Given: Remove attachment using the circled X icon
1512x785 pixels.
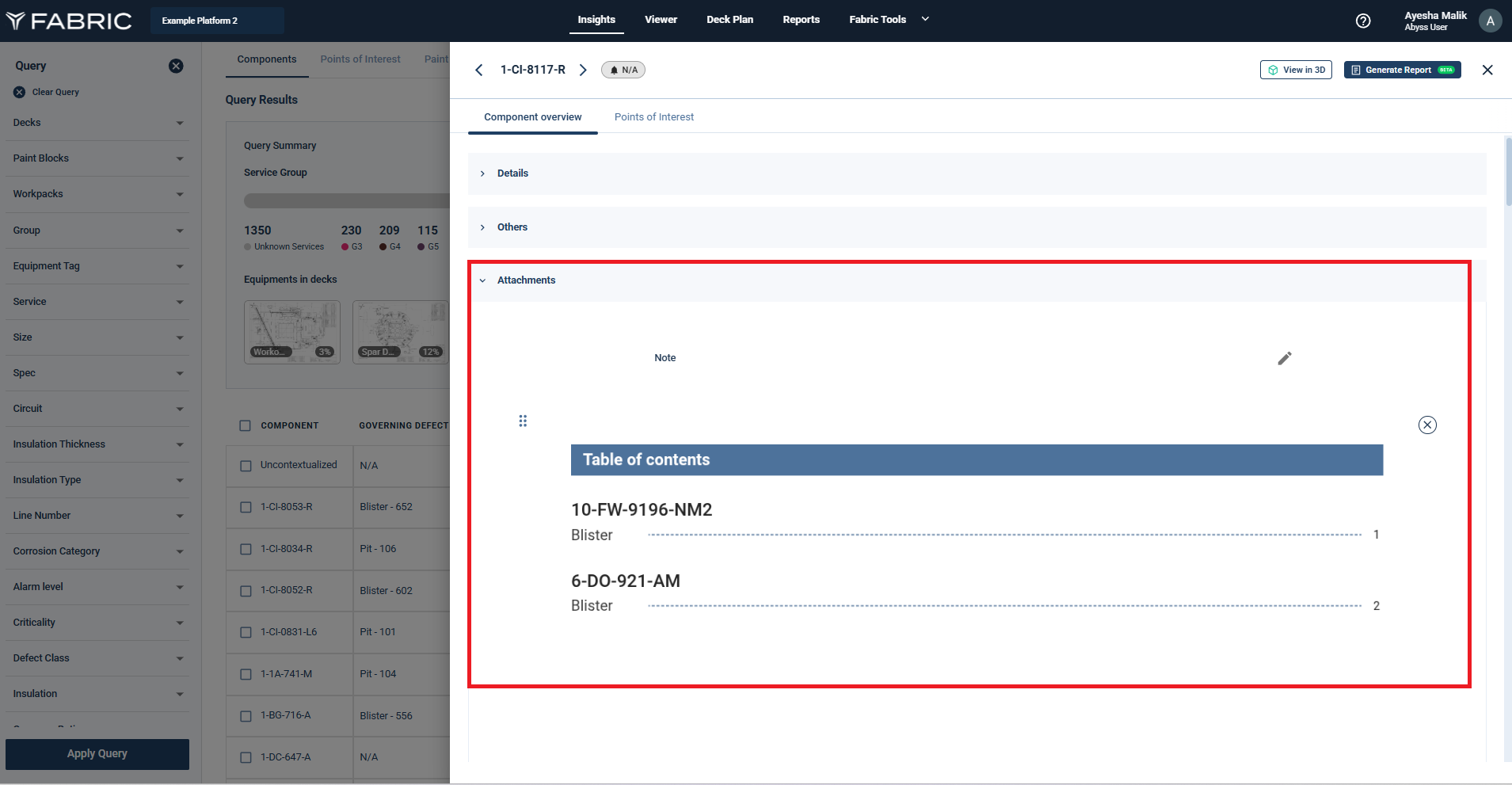Looking at the screenshot, I should [x=1426, y=425].
